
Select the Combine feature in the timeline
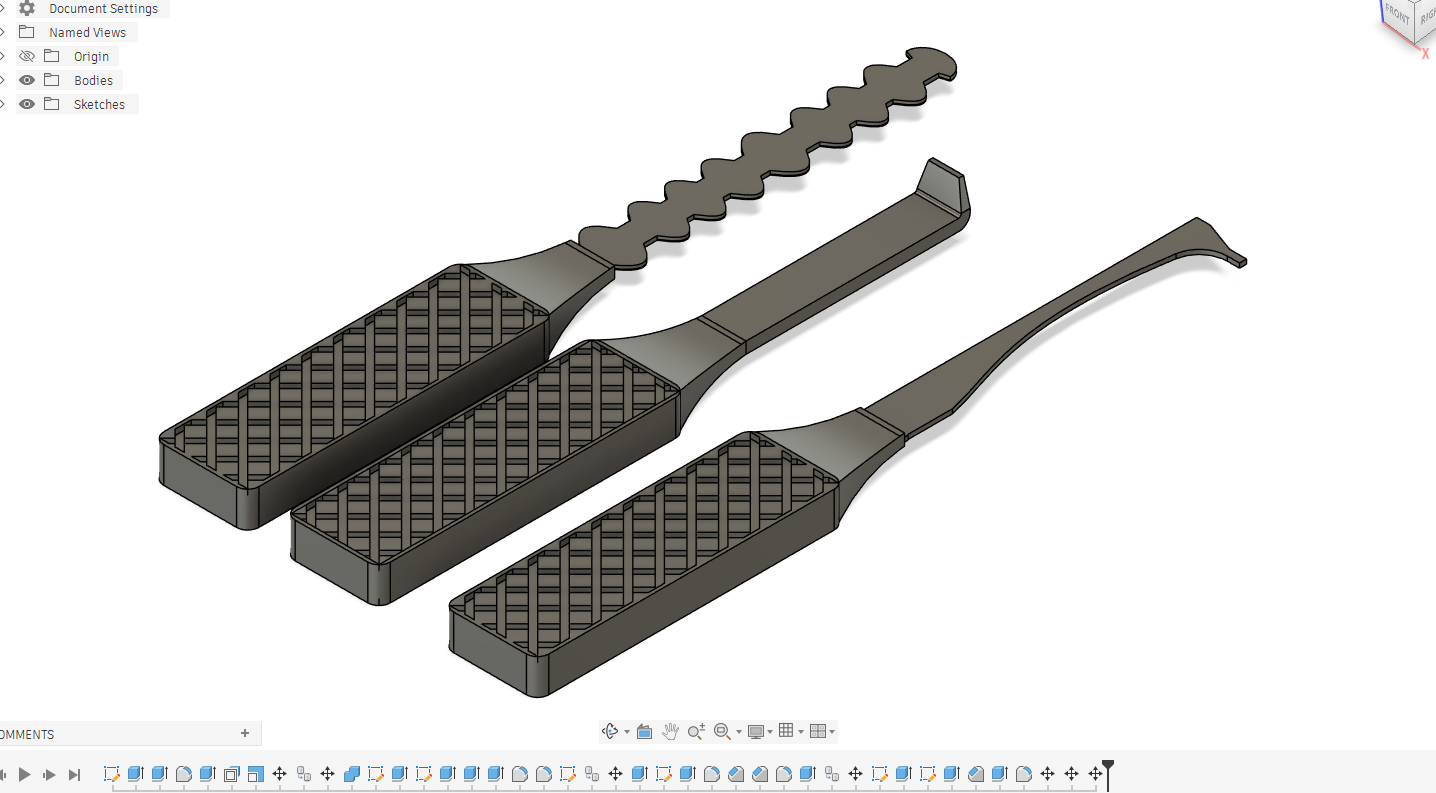point(351,774)
